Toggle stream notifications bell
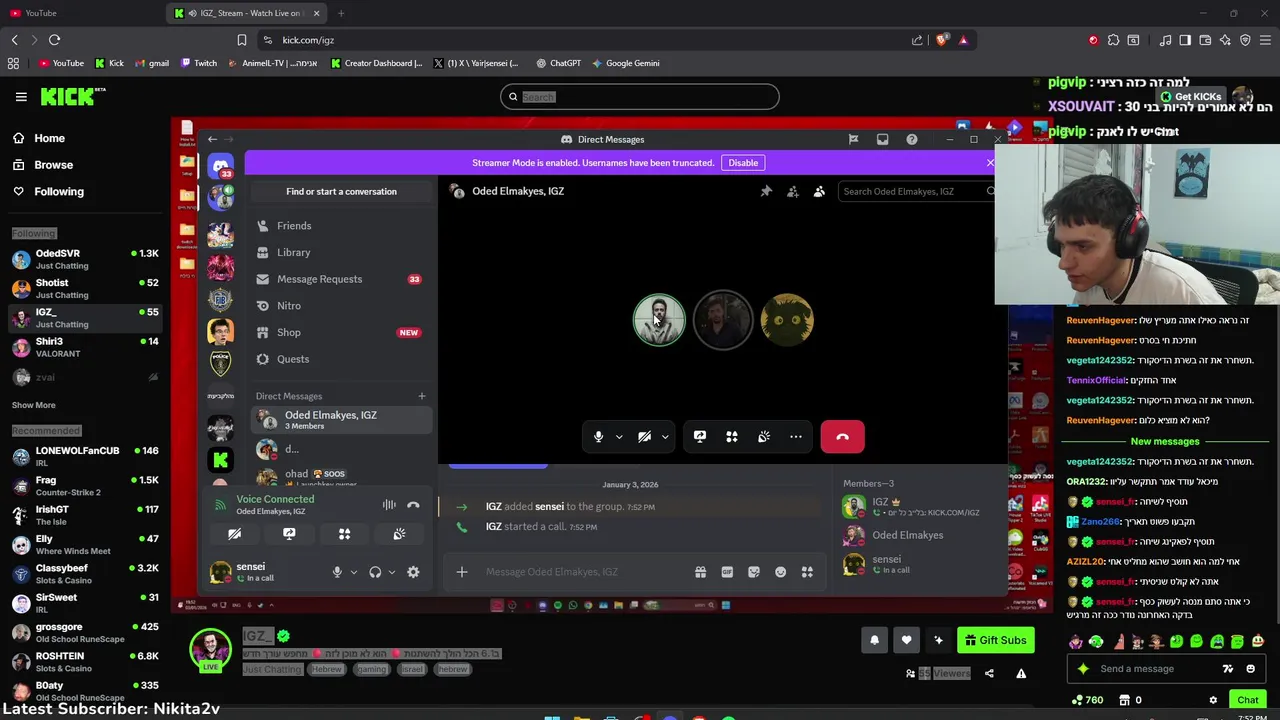 pos(875,640)
